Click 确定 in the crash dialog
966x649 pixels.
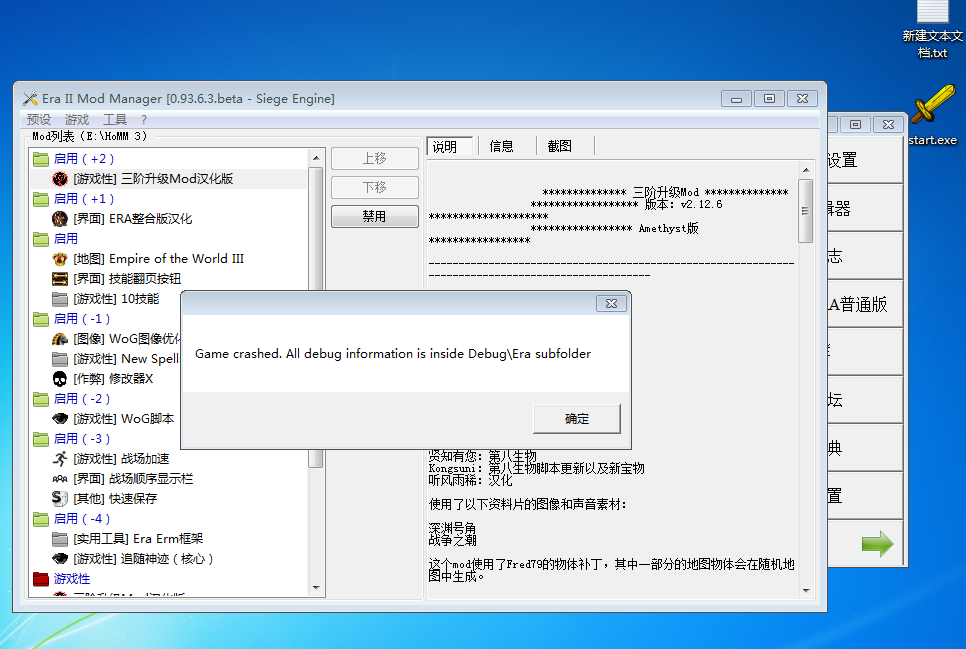577,419
